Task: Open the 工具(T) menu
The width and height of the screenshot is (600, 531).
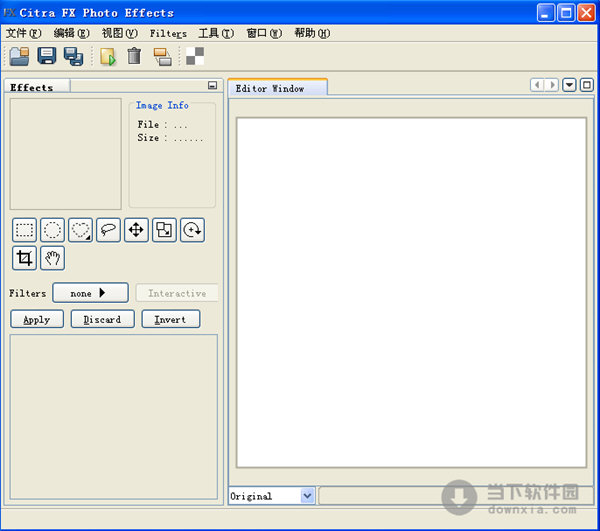Action: [x=216, y=33]
